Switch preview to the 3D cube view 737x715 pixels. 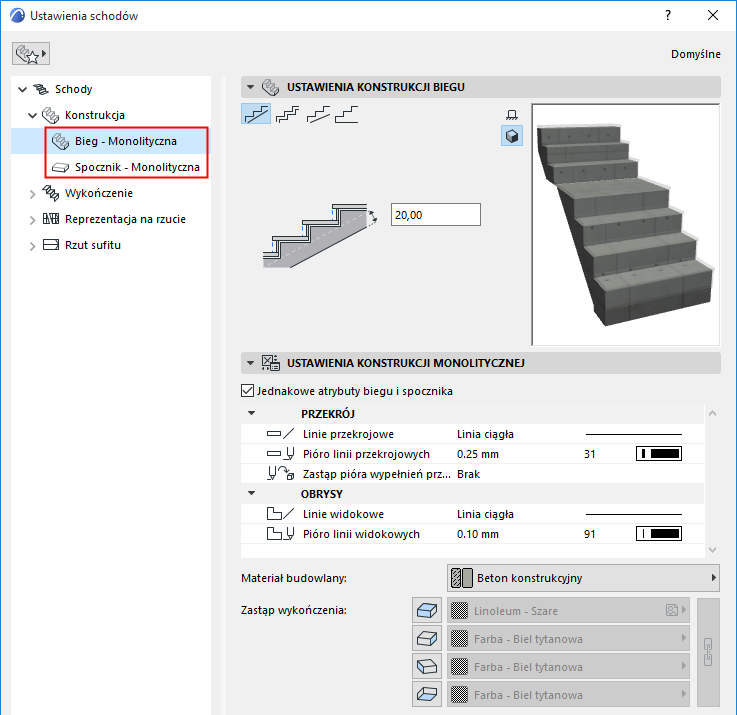(512, 136)
